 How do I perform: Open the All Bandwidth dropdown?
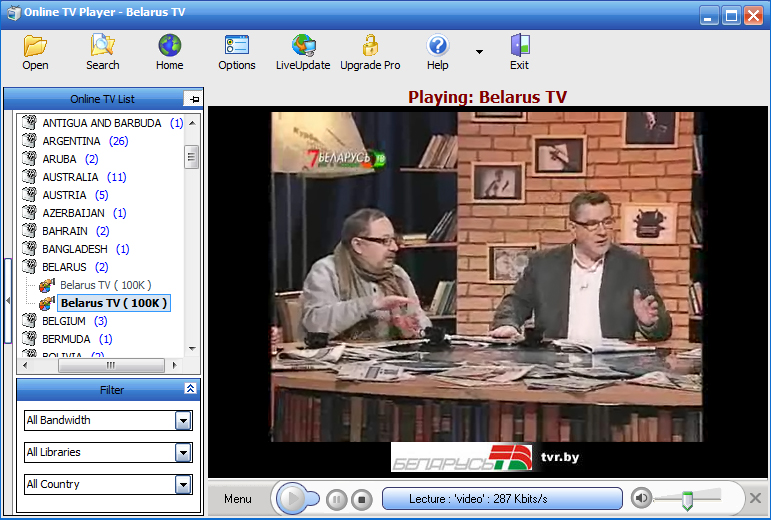click(x=183, y=421)
